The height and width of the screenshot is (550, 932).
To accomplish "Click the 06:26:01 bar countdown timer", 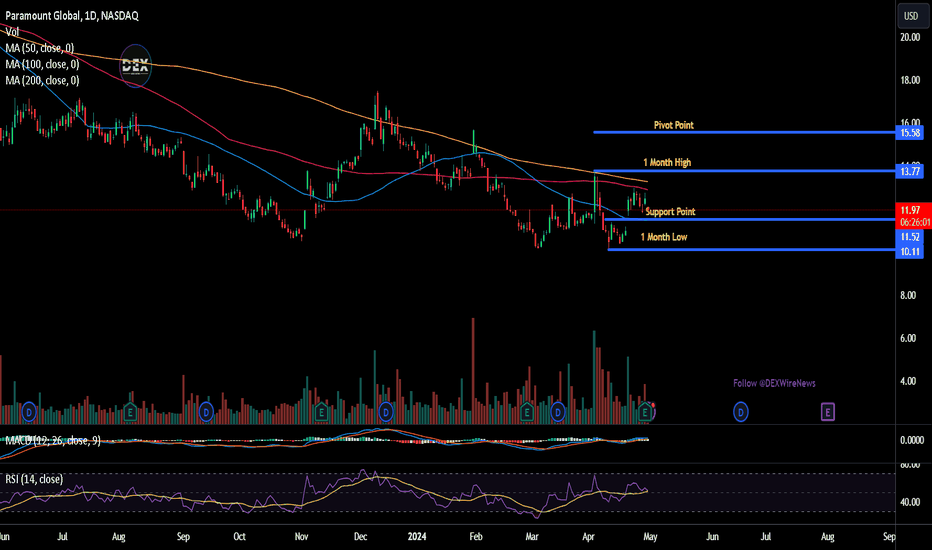I will coord(914,222).
